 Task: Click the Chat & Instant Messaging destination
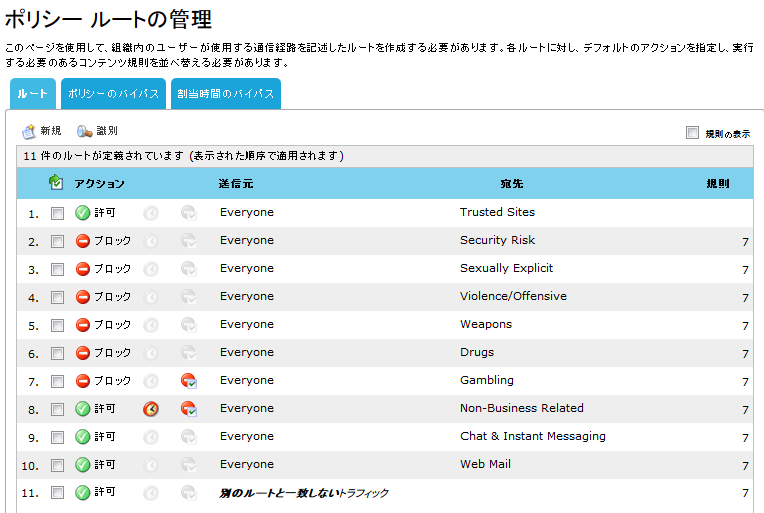pyautogui.click(x=533, y=436)
